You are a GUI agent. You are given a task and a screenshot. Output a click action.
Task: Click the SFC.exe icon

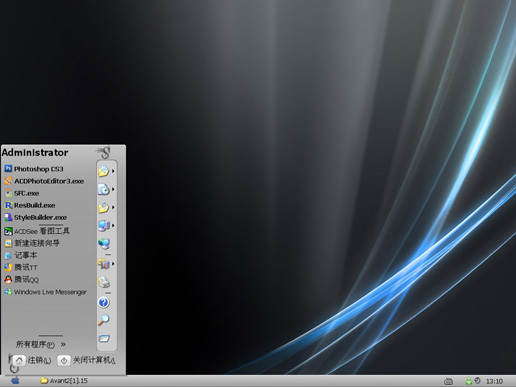pyautogui.click(x=8, y=193)
